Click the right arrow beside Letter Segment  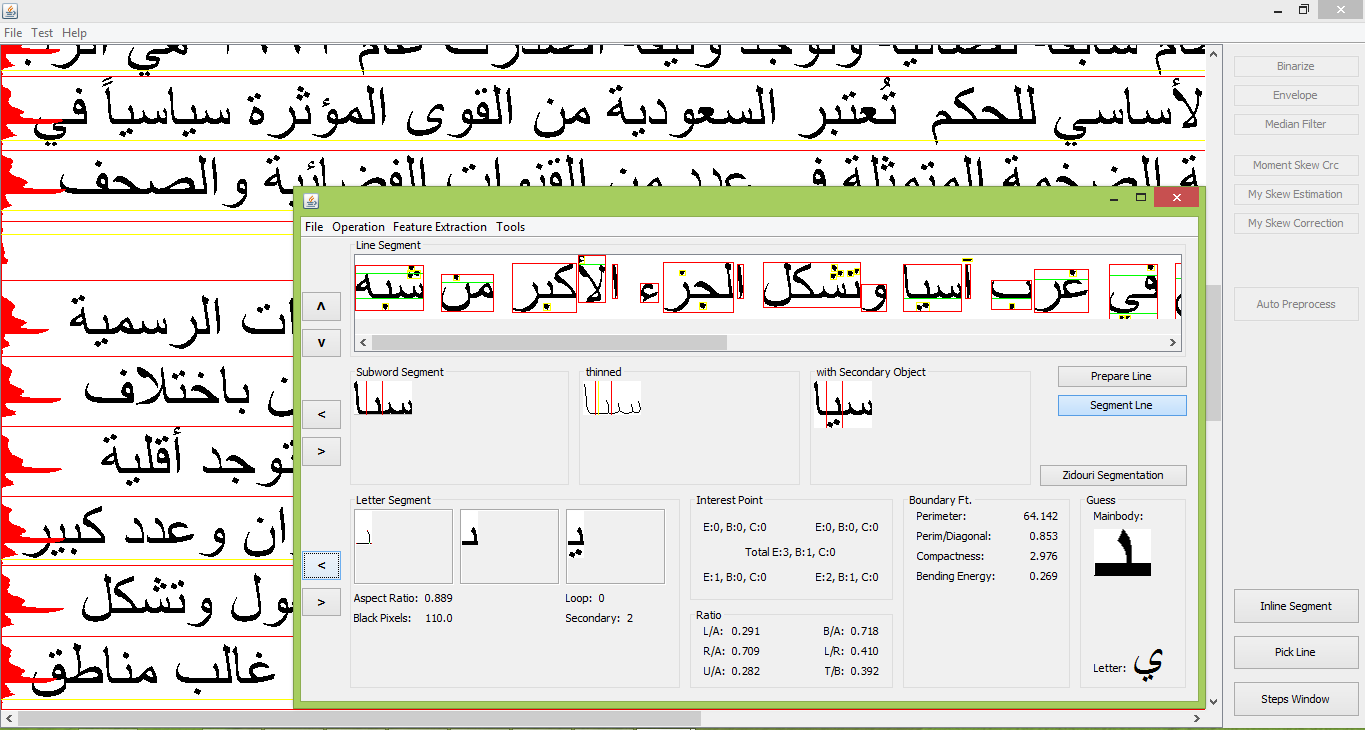(x=321, y=602)
